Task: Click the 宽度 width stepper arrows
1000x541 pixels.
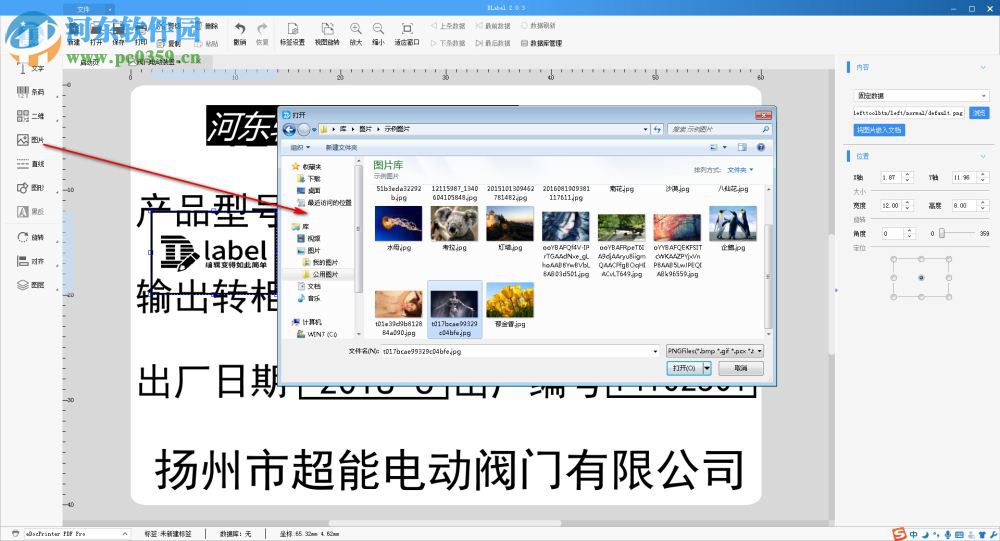Action: pyautogui.click(x=908, y=205)
